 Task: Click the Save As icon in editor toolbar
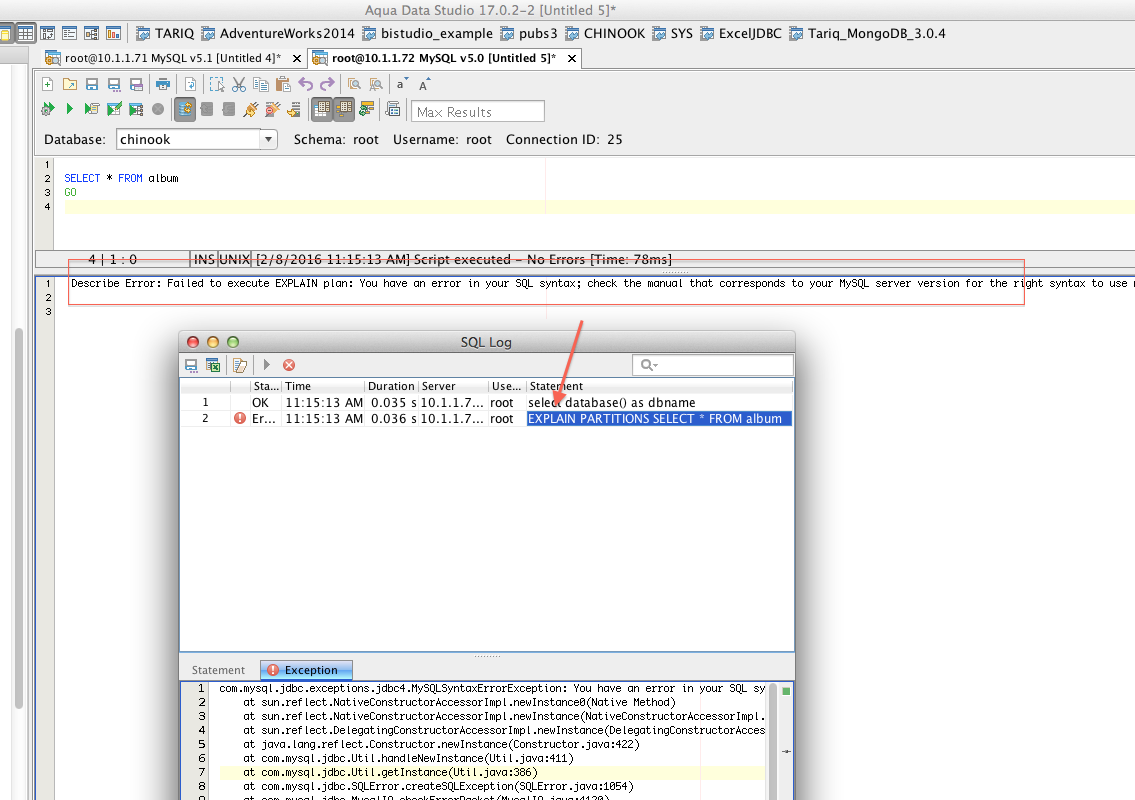(114, 85)
